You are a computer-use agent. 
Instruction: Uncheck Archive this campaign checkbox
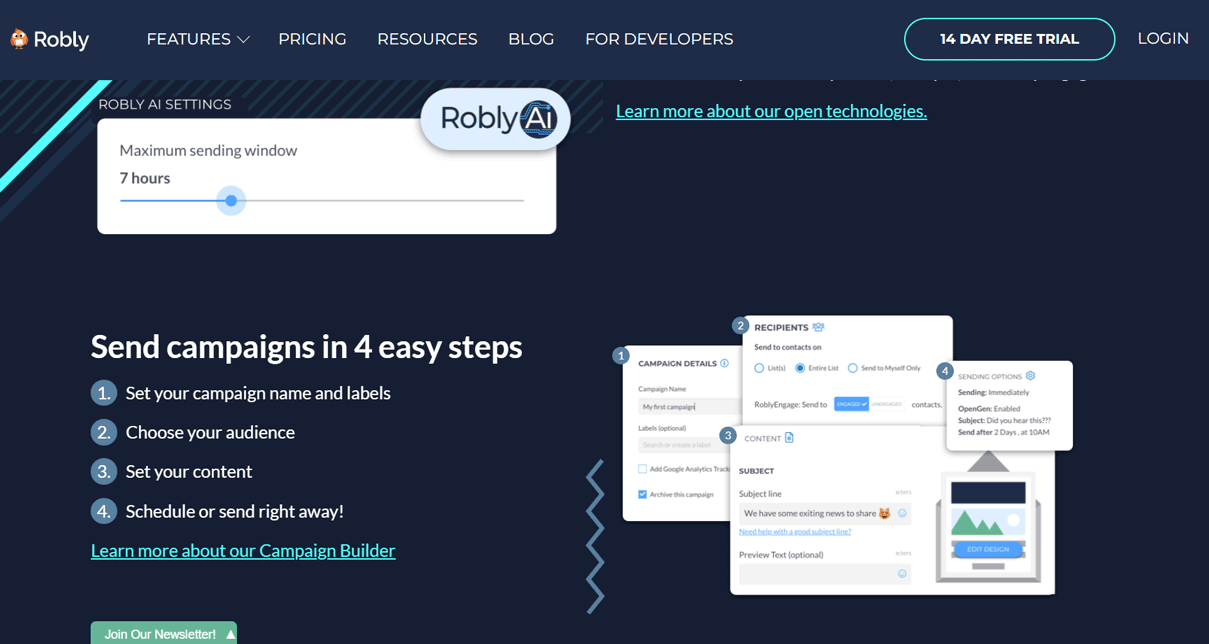point(642,494)
